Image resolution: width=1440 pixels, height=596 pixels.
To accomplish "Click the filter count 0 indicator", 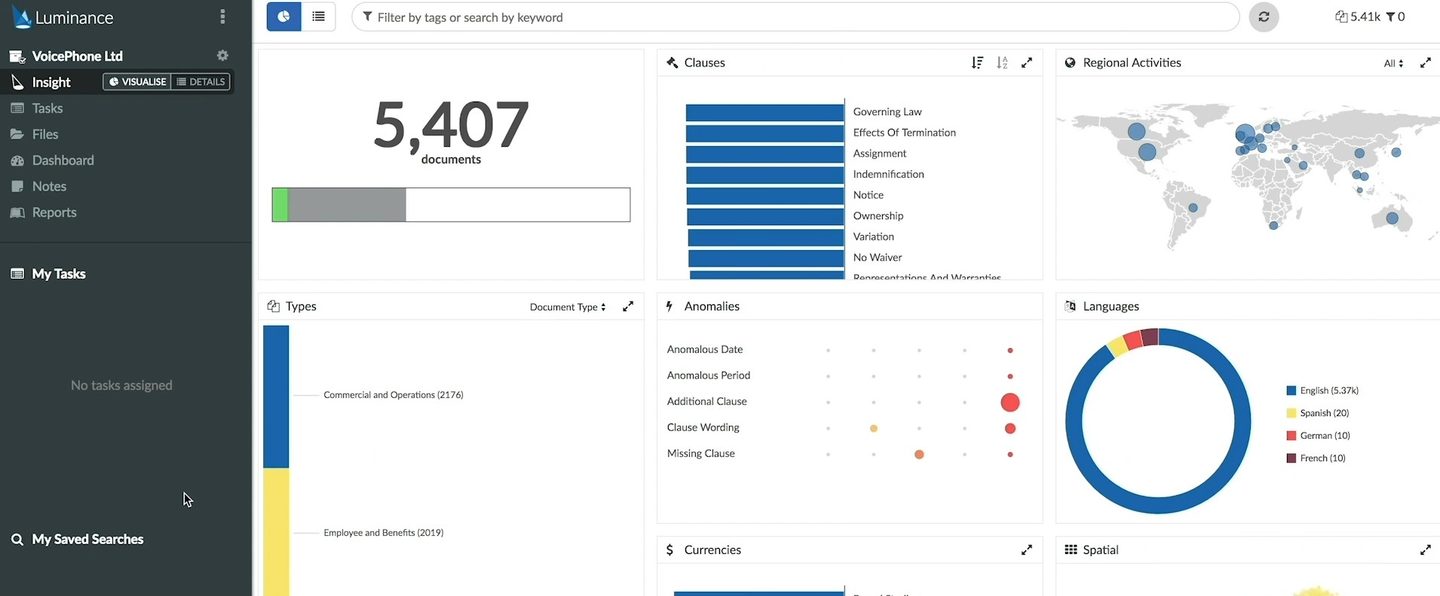I will point(1395,17).
